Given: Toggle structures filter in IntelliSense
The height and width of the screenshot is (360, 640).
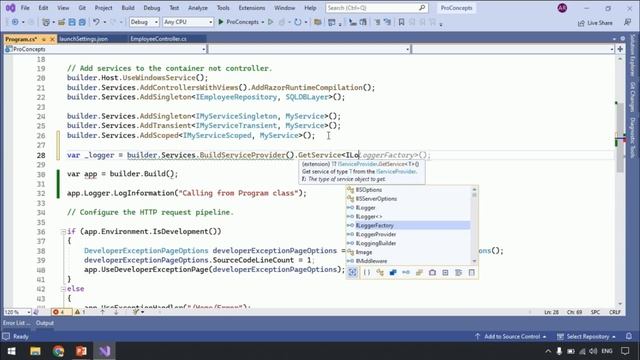Looking at the screenshot, I should click(419, 272).
